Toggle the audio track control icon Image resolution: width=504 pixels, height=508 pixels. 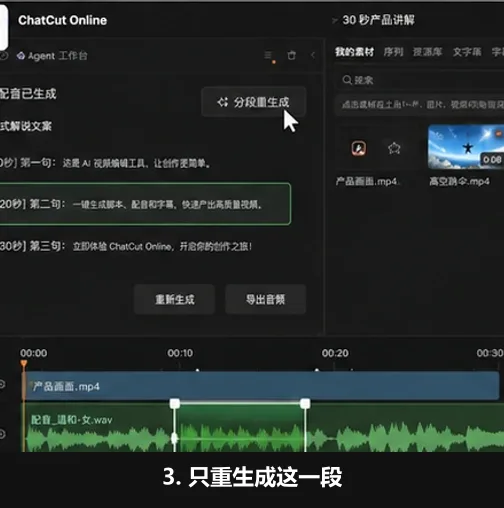coord(2,434)
